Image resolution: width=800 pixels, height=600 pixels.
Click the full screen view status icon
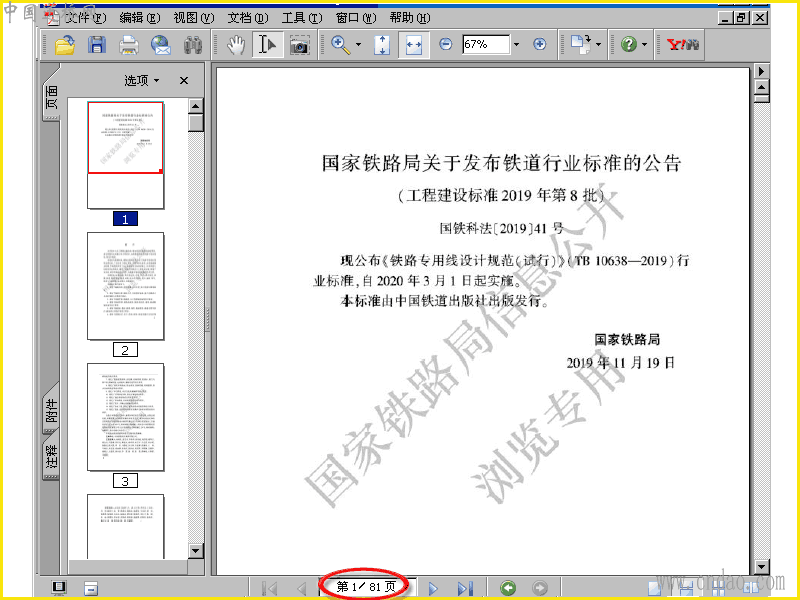pos(59,587)
